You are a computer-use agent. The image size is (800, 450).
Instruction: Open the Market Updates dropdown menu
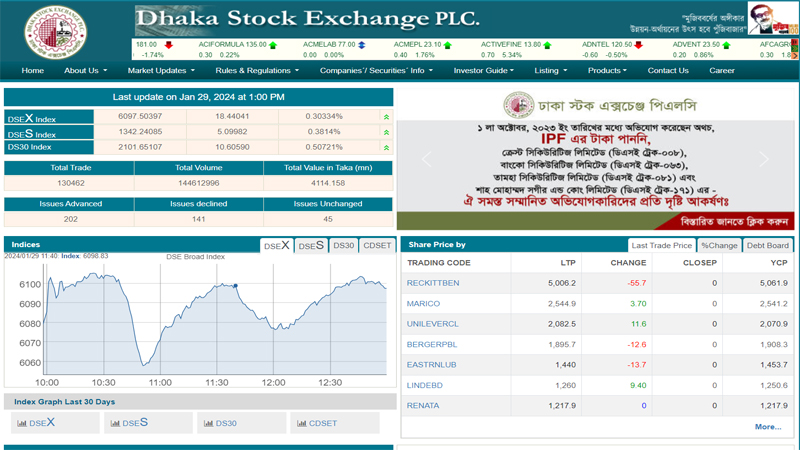click(x=161, y=71)
